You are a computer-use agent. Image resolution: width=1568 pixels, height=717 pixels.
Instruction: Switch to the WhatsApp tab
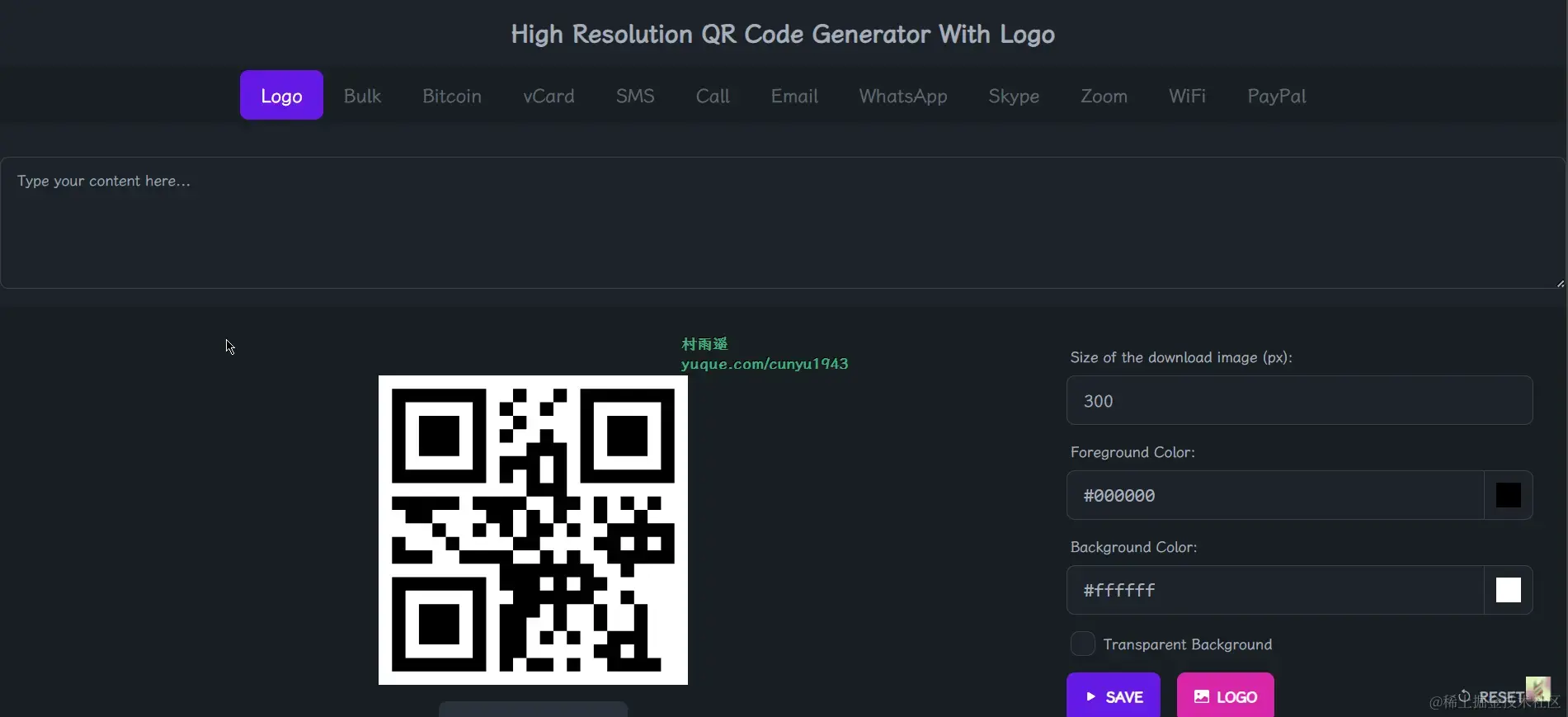coord(903,96)
